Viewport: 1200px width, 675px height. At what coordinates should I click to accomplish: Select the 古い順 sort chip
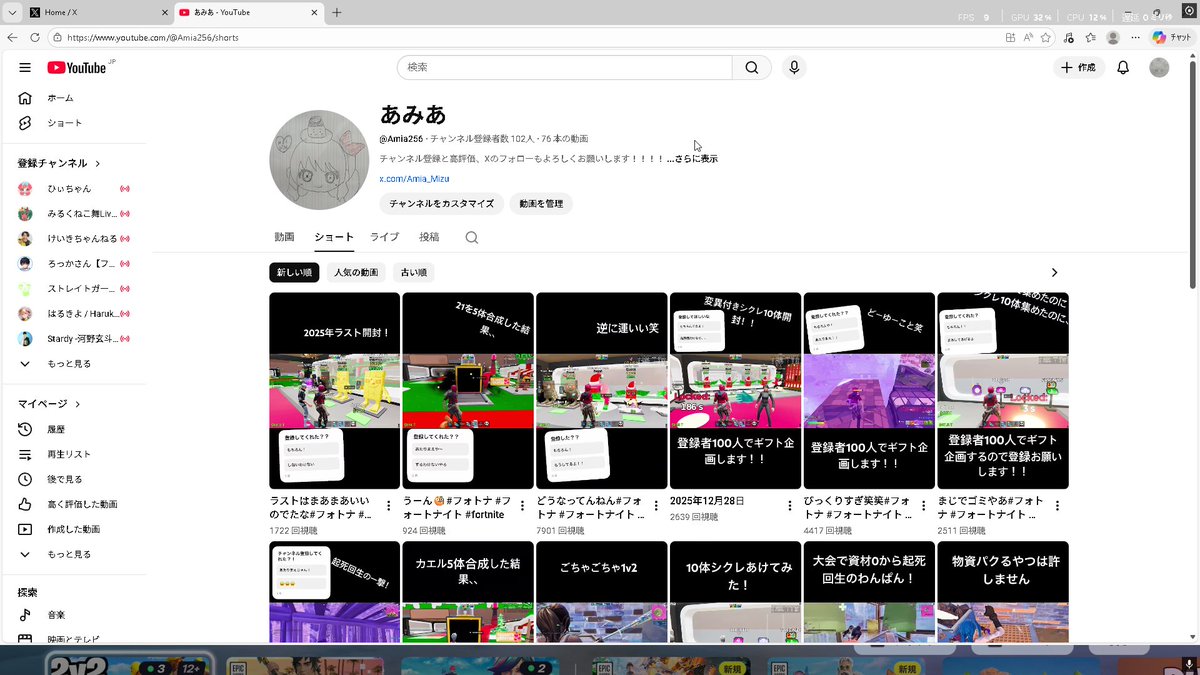click(412, 272)
